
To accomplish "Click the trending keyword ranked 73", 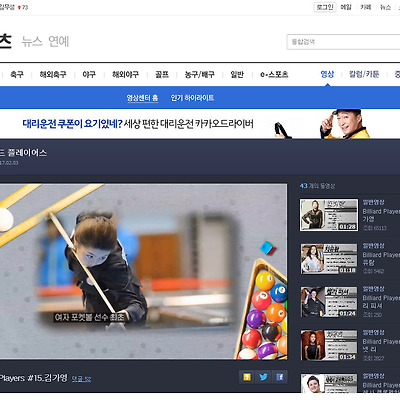I will (x=13, y=7).
